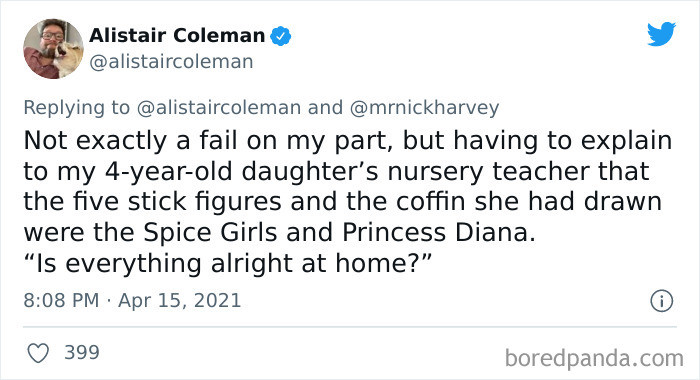Image resolution: width=700 pixels, height=380 pixels.
Task: Open the @mrnickharvey mention link
Action: [x=424, y=108]
